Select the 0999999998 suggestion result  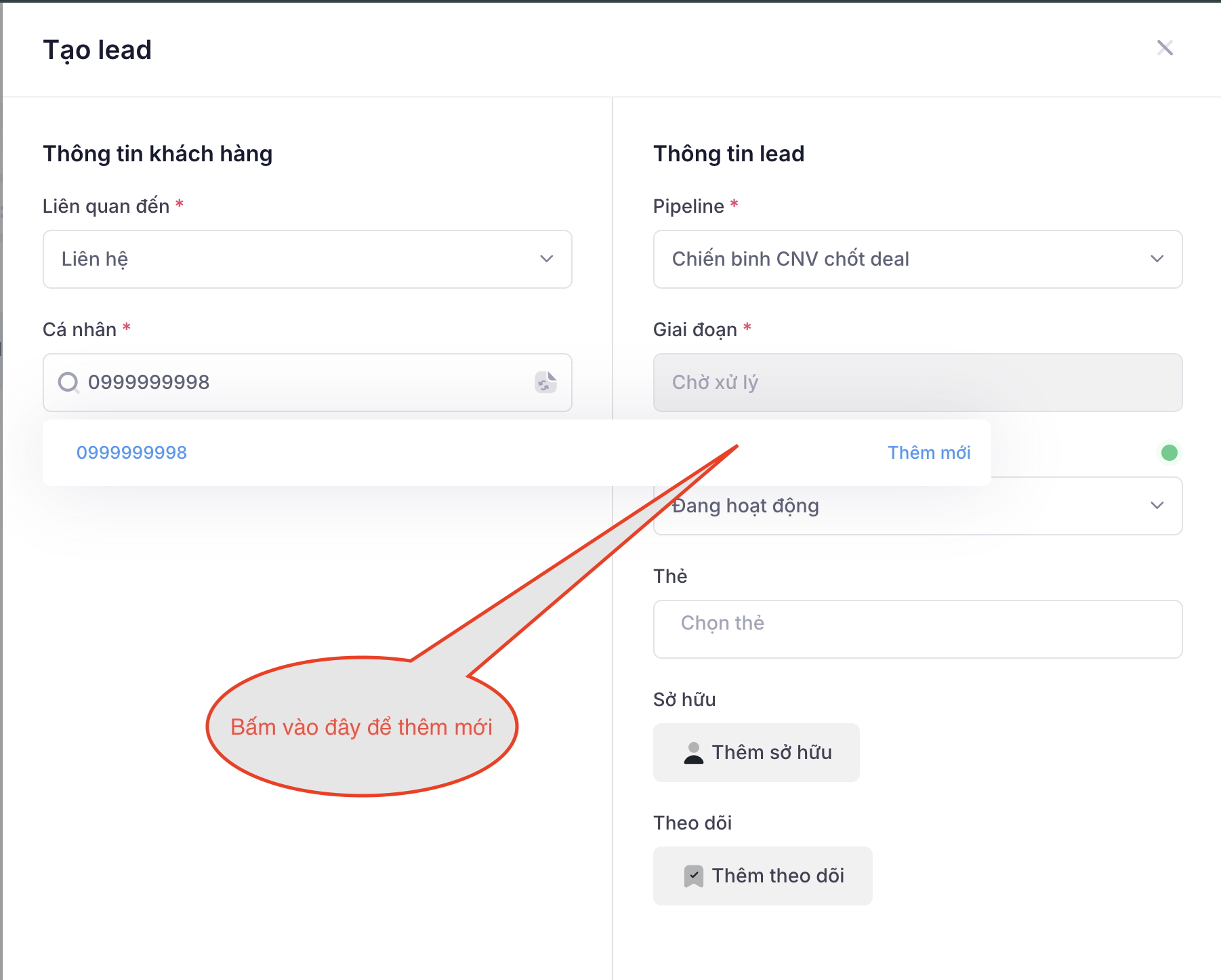131,453
